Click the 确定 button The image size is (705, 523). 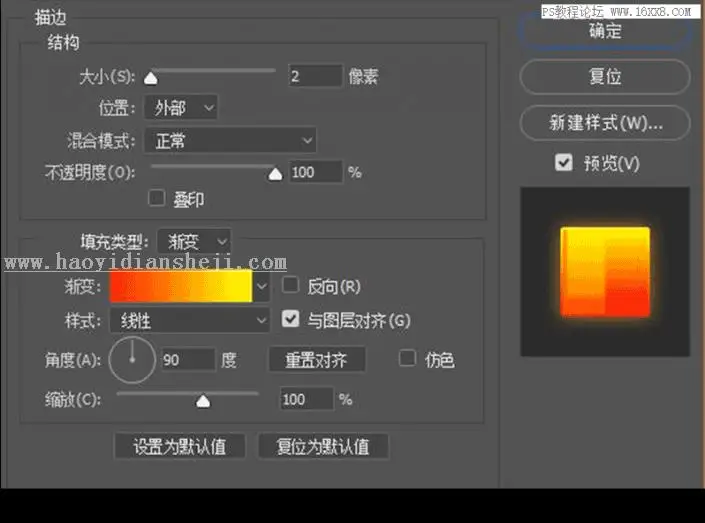pyautogui.click(x=605, y=31)
